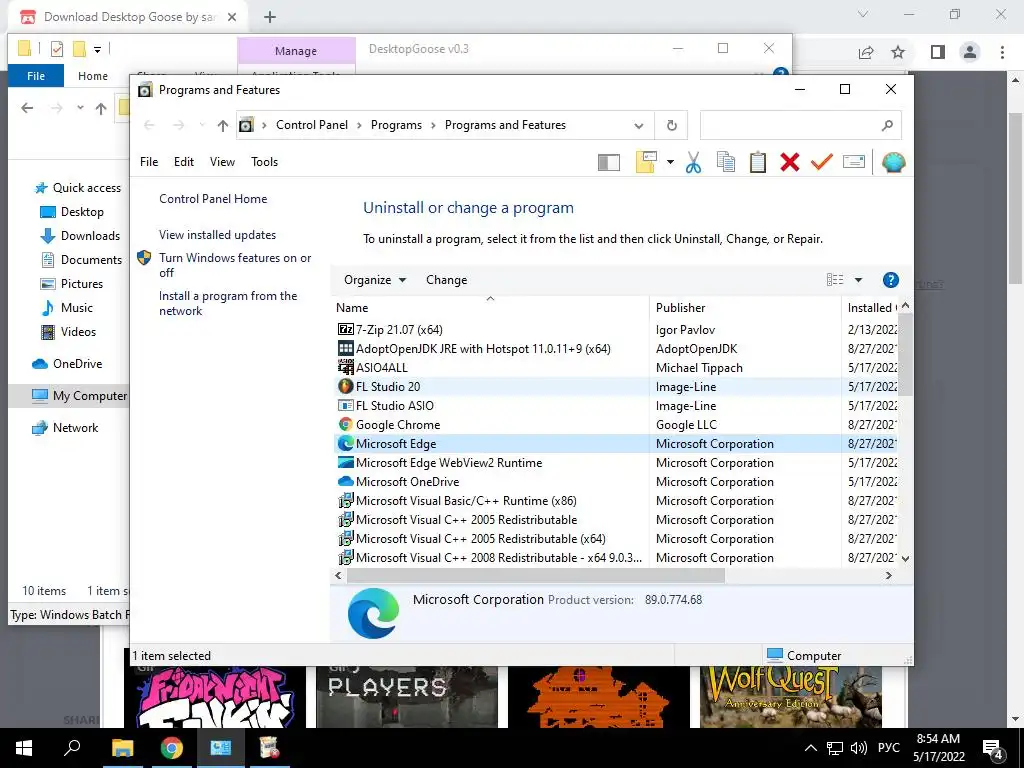Click the volume speaker tray icon
This screenshot has width=1024, height=768.
coord(859,748)
